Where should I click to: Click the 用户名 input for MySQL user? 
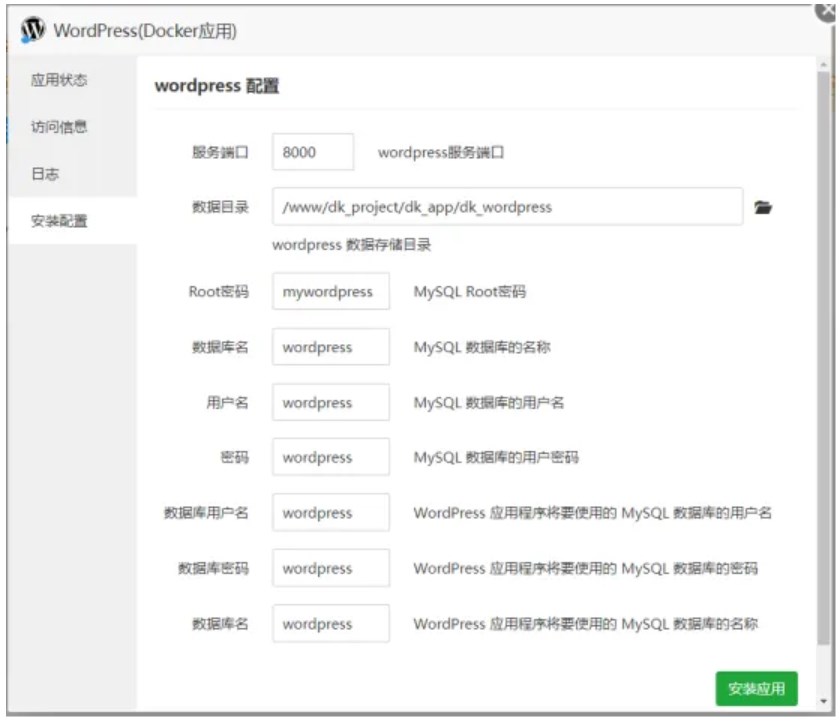[330, 403]
